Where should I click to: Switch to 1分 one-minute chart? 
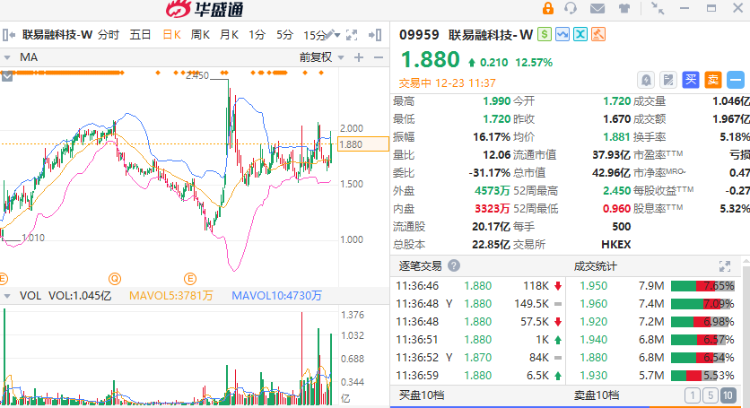[x=257, y=35]
